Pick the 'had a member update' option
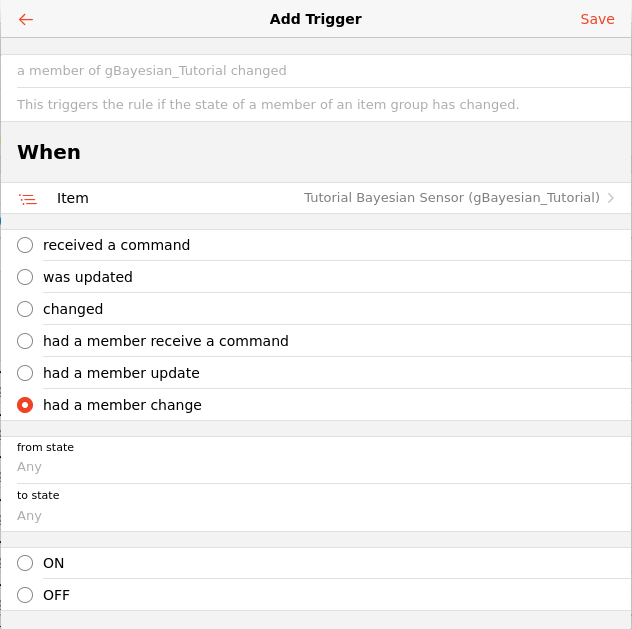632x629 pixels. [25, 373]
